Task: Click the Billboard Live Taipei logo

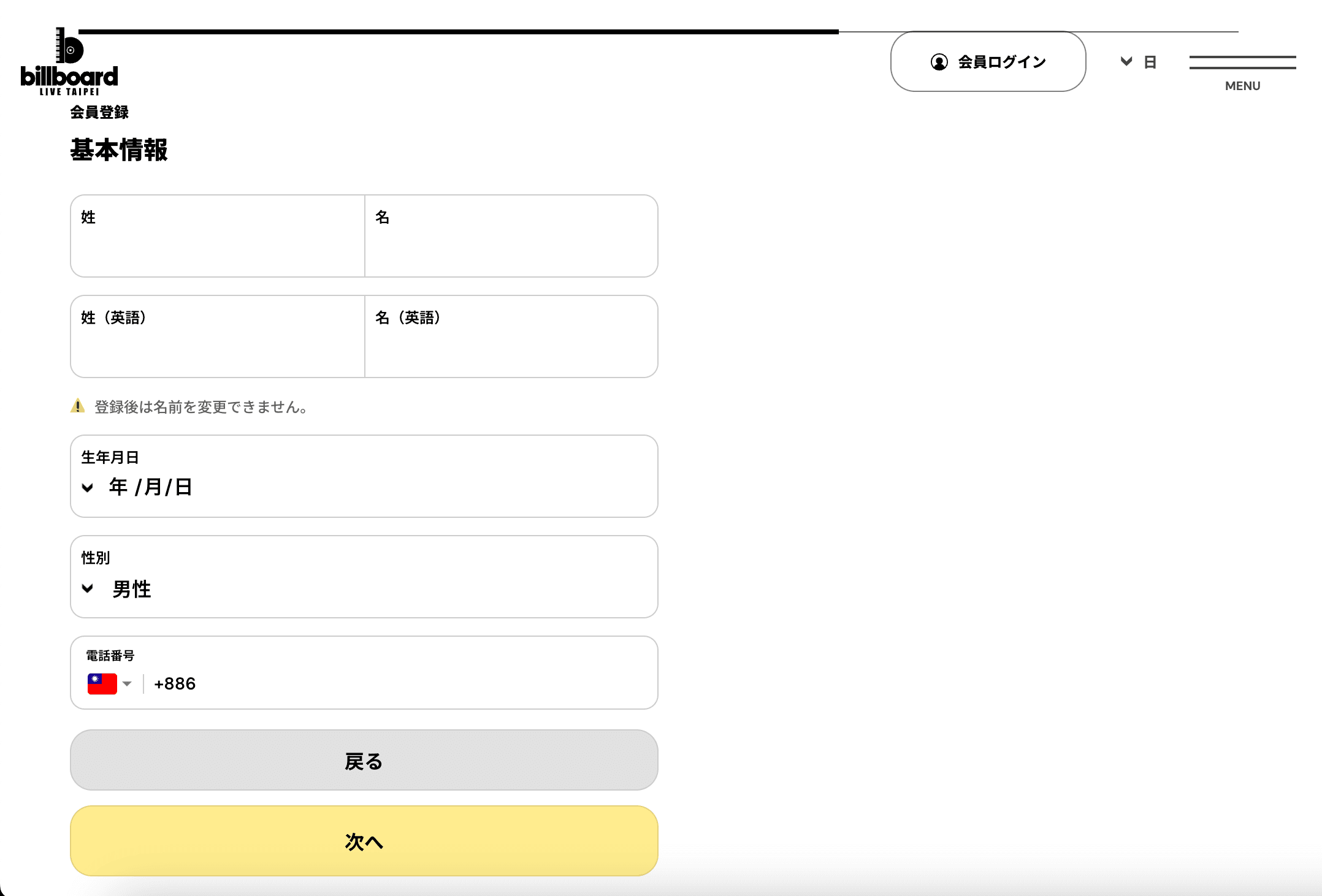Action: click(69, 62)
